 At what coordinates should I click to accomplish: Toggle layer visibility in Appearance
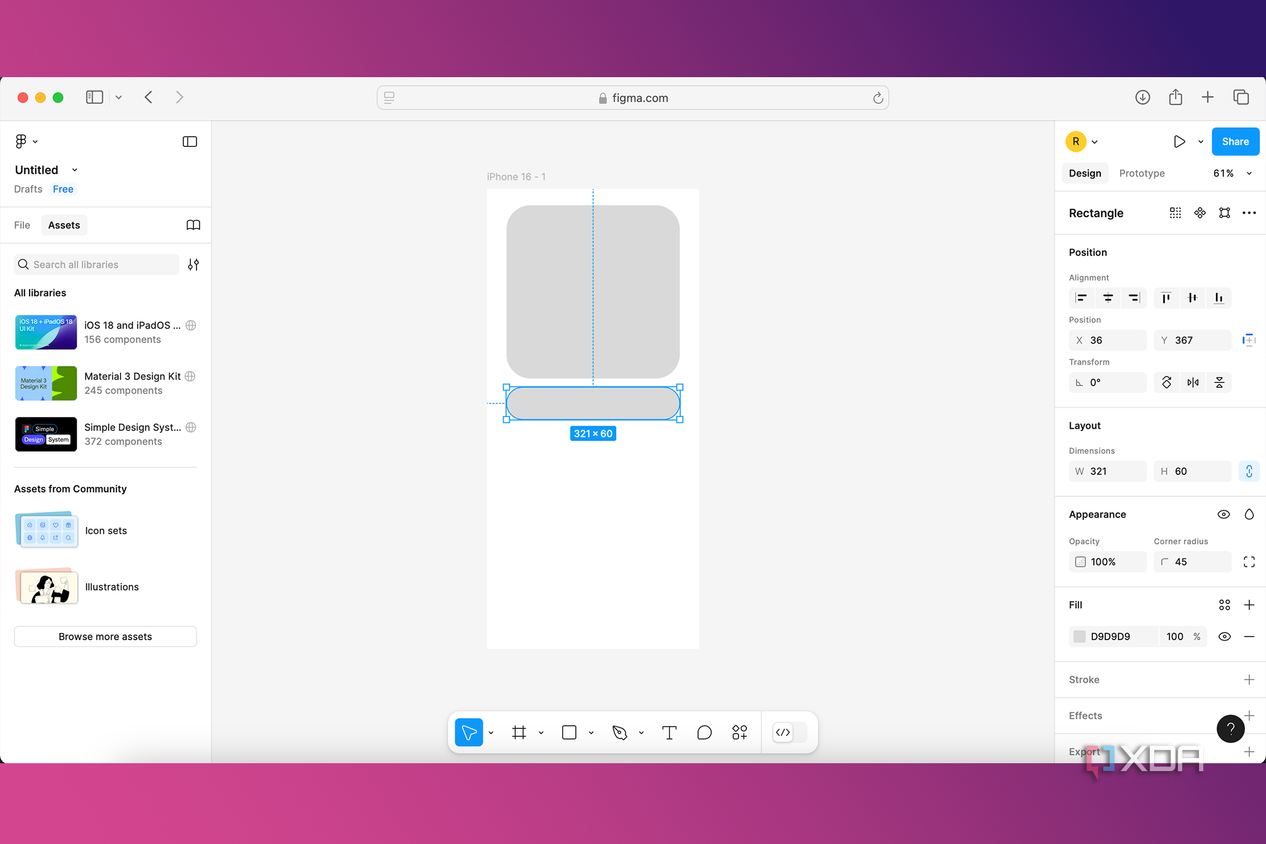pos(1224,514)
